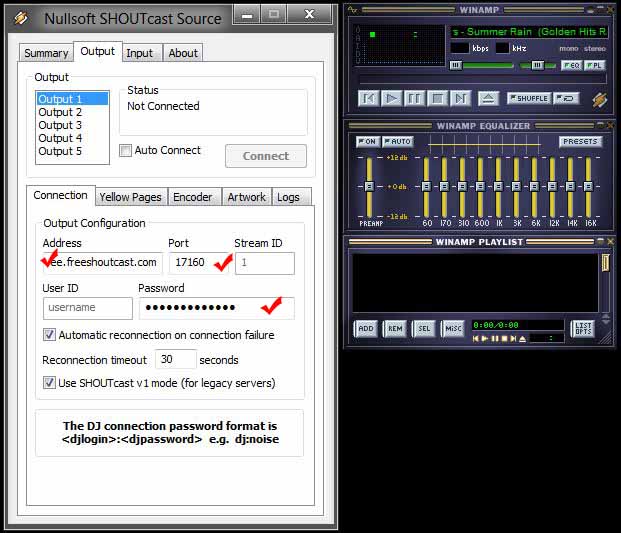Click the Password field

(x=217, y=308)
